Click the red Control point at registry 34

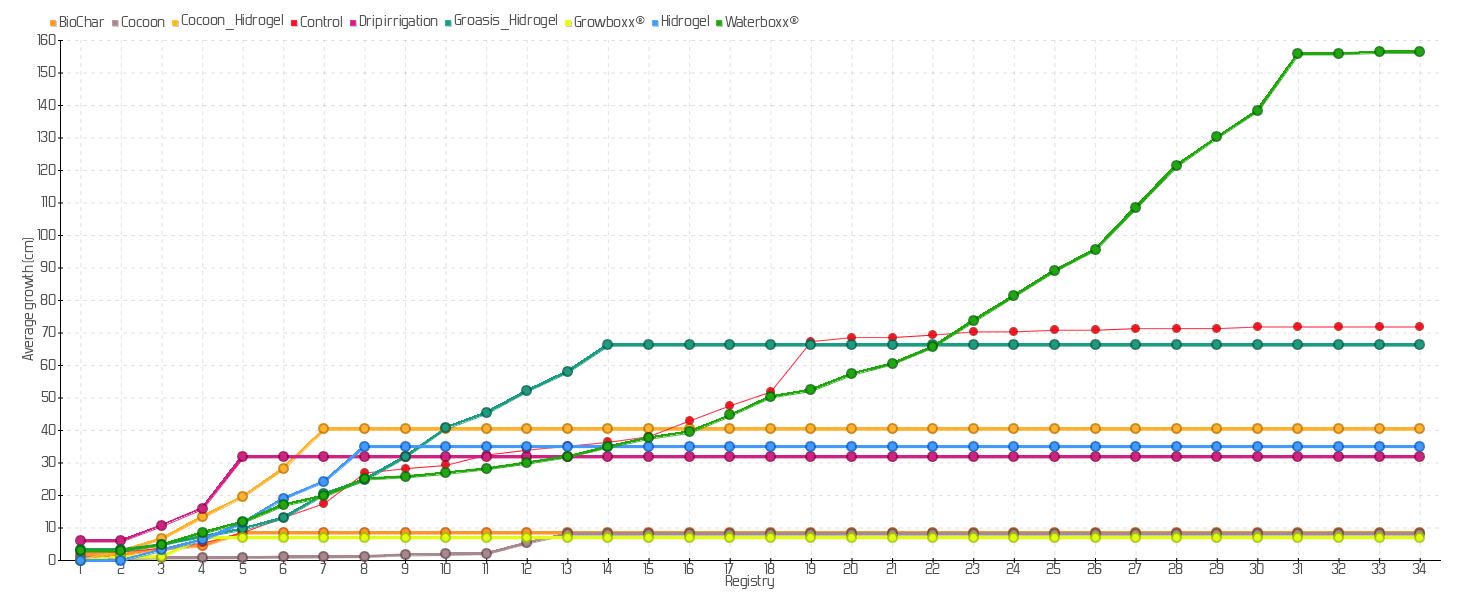(1419, 327)
